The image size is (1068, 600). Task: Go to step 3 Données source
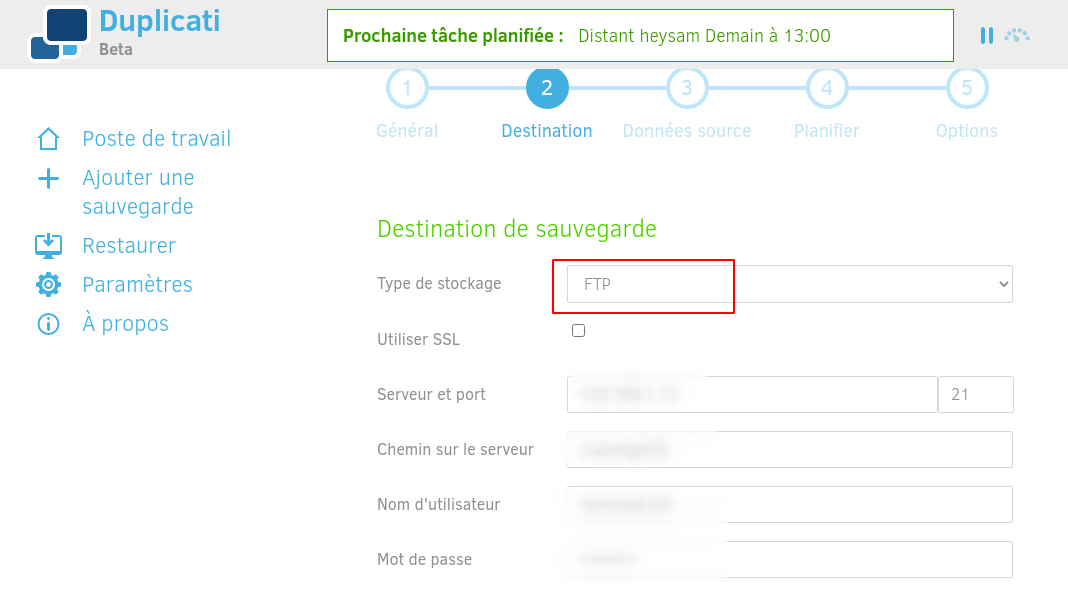[687, 88]
